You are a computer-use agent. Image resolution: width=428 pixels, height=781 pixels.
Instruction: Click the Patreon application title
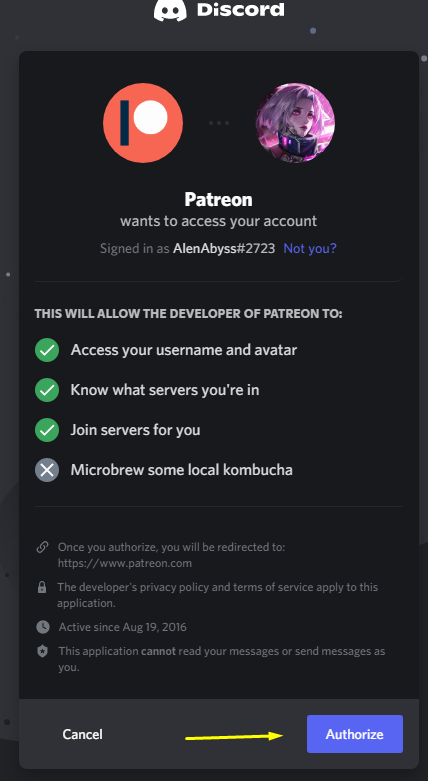[x=218, y=200]
